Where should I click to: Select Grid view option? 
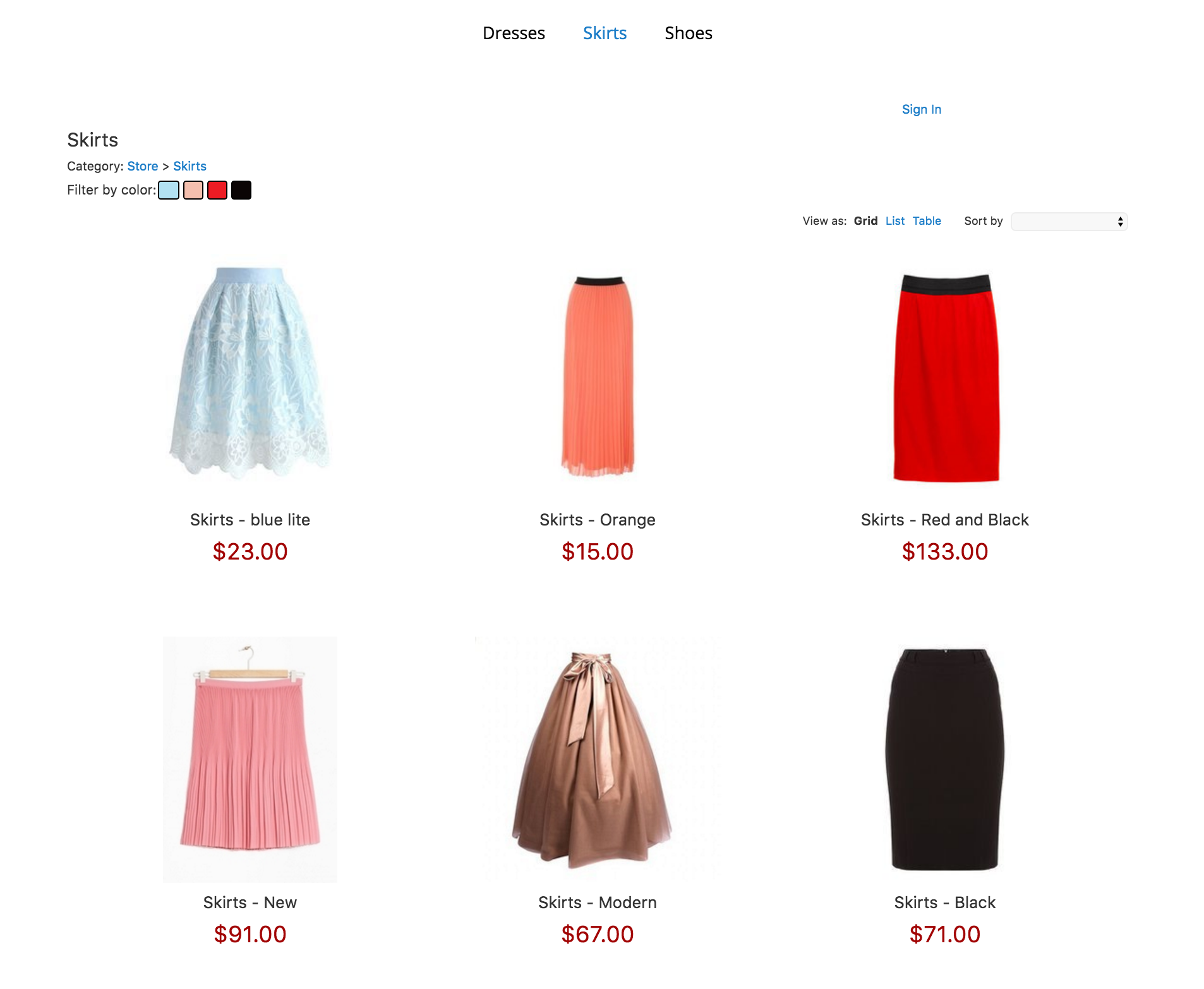(x=865, y=221)
